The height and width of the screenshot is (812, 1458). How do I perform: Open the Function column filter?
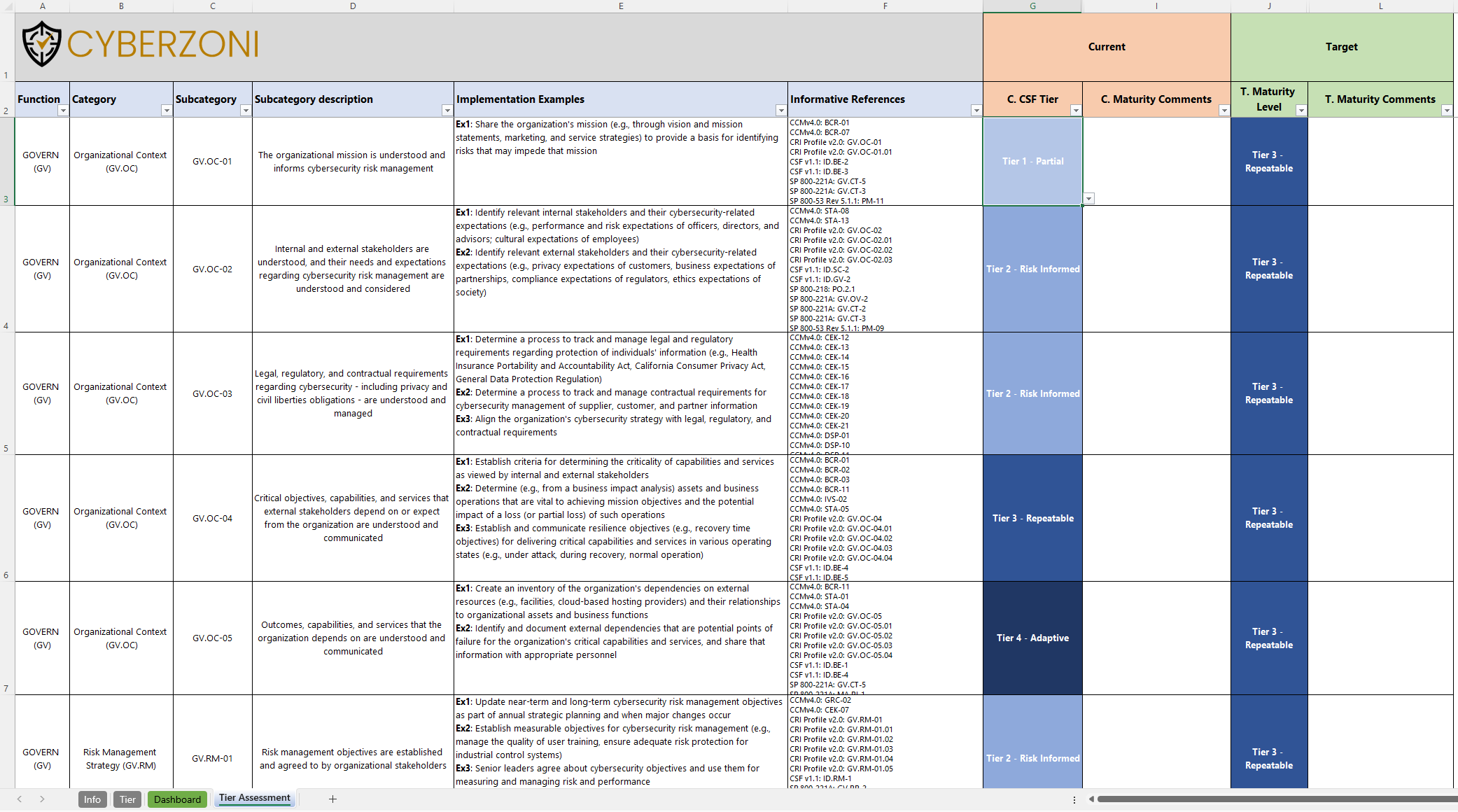(63, 111)
